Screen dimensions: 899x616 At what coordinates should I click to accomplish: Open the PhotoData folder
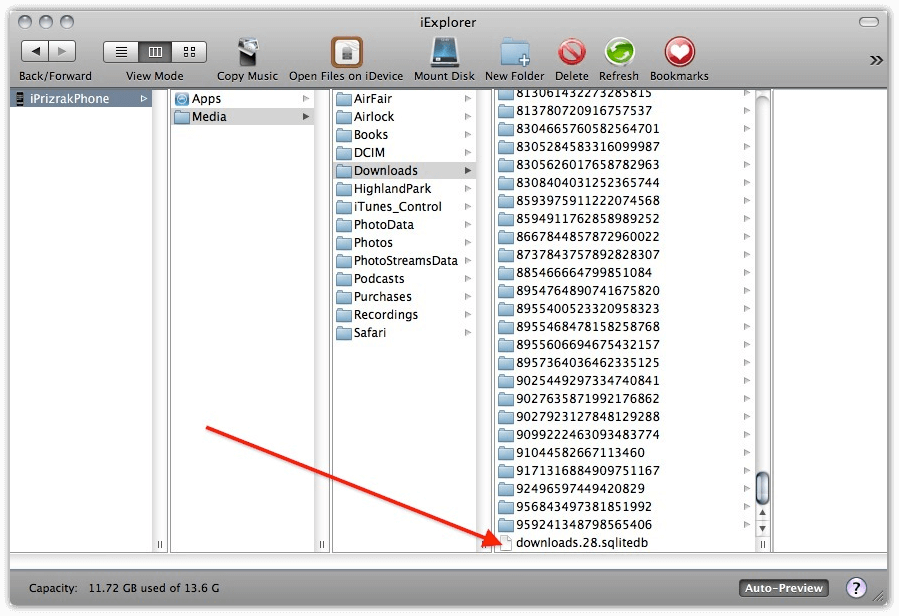pyautogui.click(x=405, y=225)
